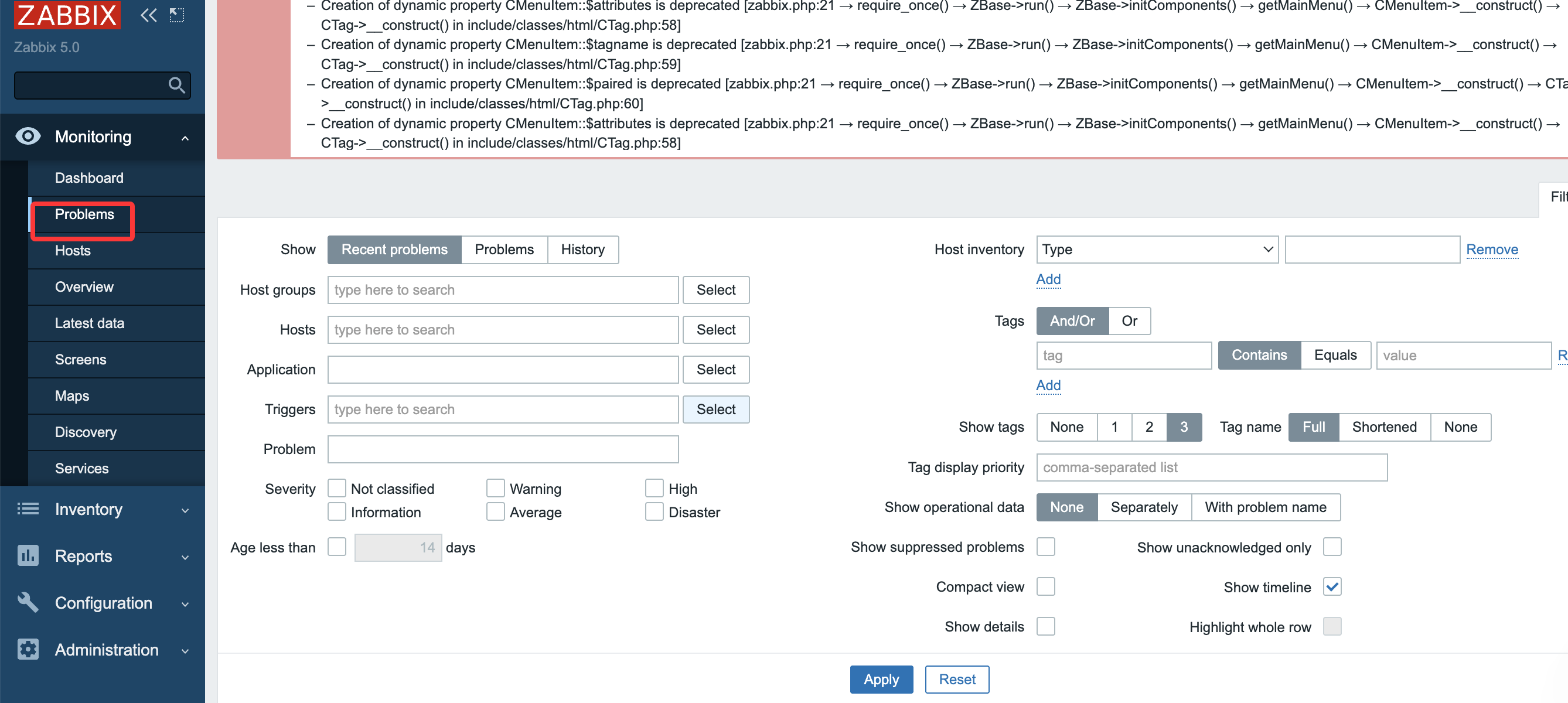
Task: Open the Host inventory Type dropdown
Action: pos(1157,250)
